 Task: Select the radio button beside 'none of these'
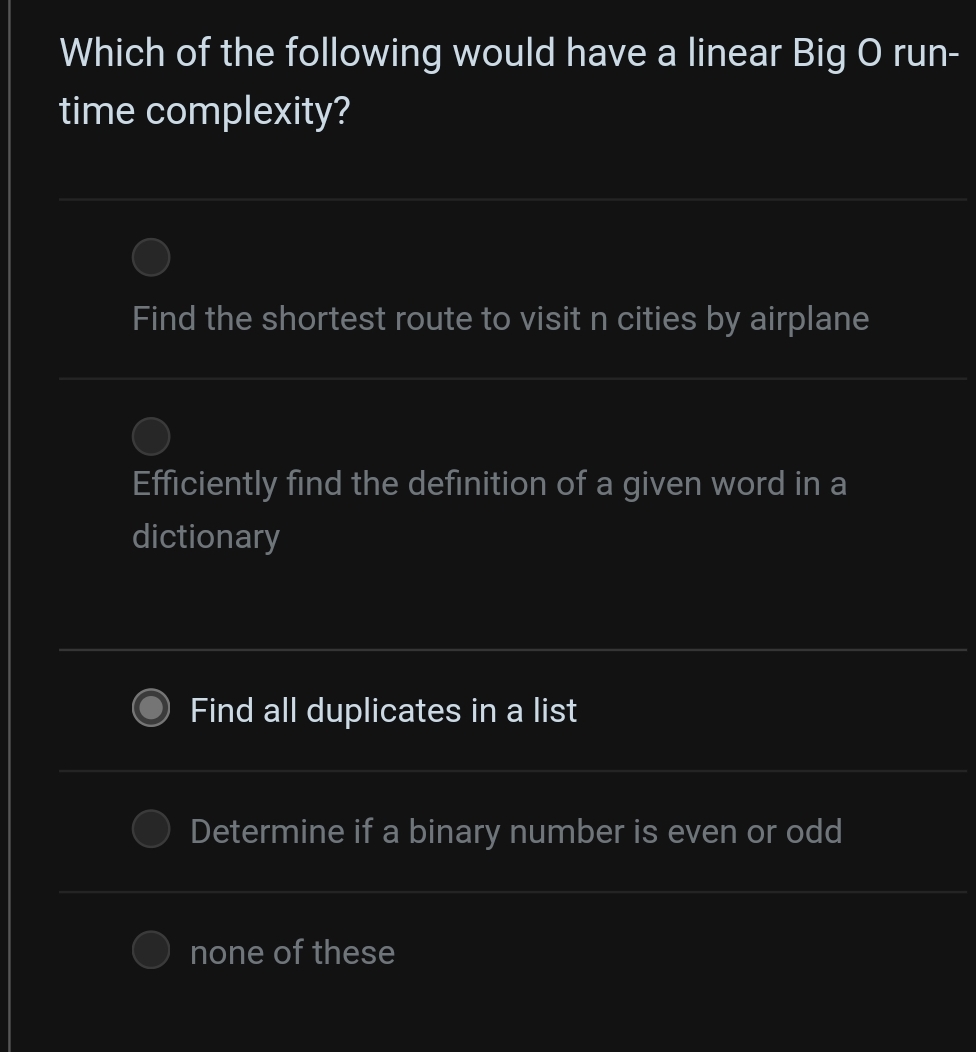pos(150,949)
